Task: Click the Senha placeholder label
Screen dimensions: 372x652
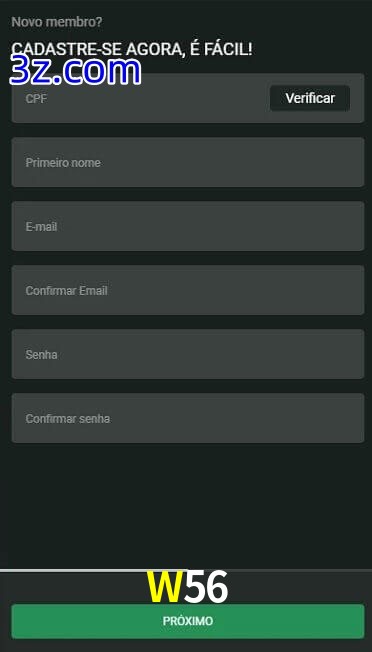Action: [42, 355]
